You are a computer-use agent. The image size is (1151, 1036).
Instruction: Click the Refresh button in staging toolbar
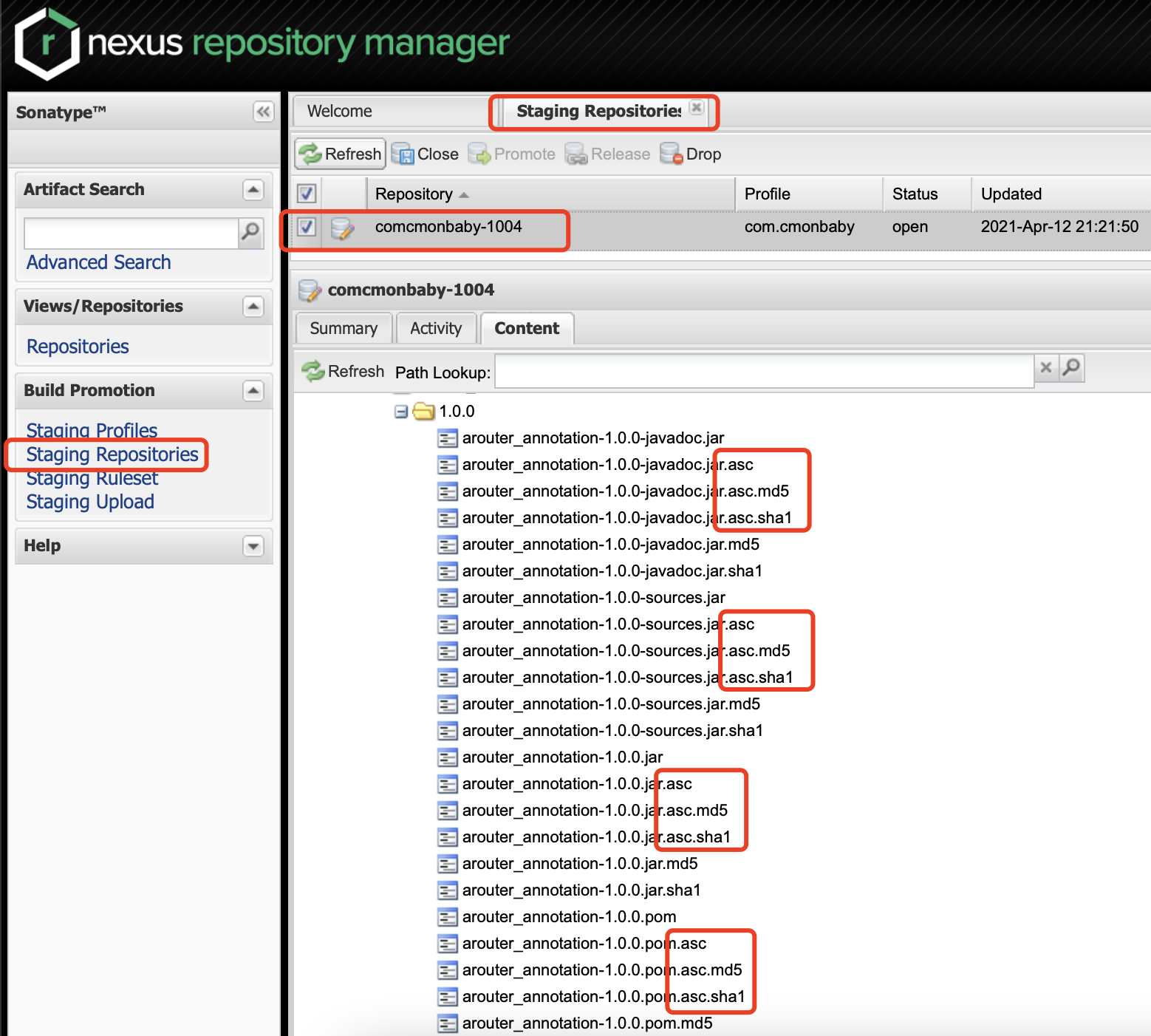click(341, 154)
